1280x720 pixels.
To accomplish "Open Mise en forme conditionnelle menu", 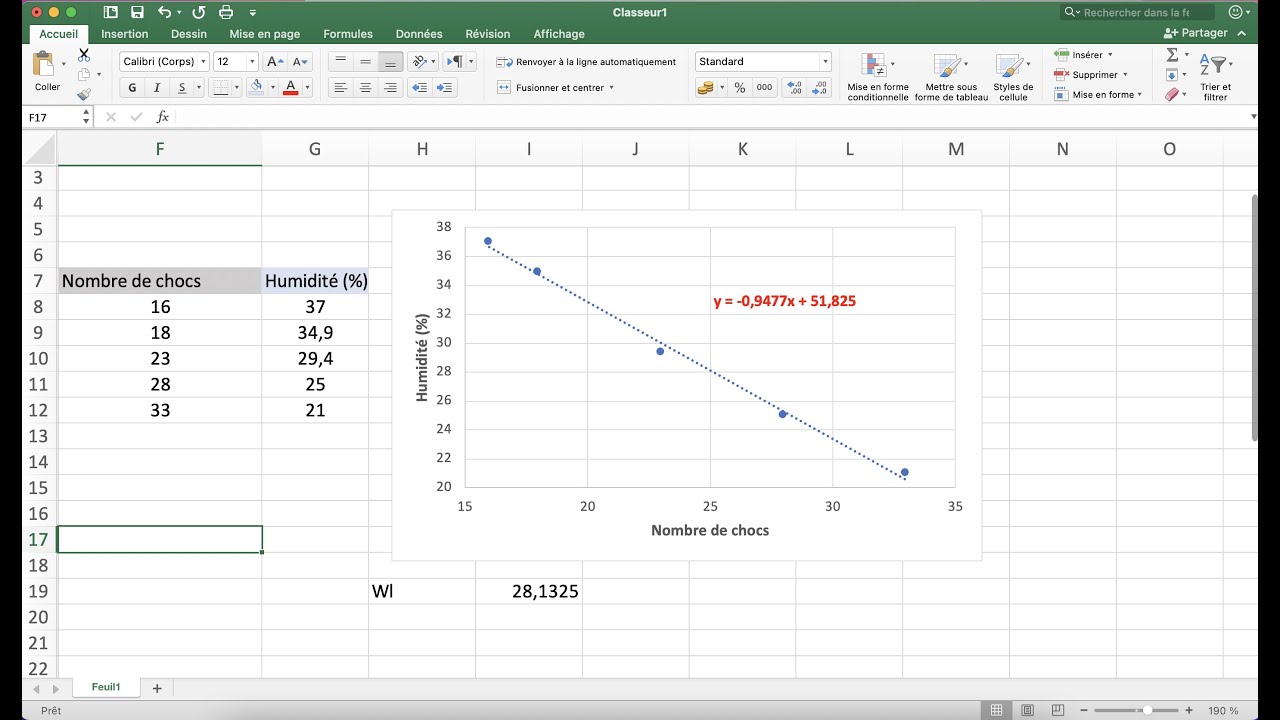I will coord(877,77).
